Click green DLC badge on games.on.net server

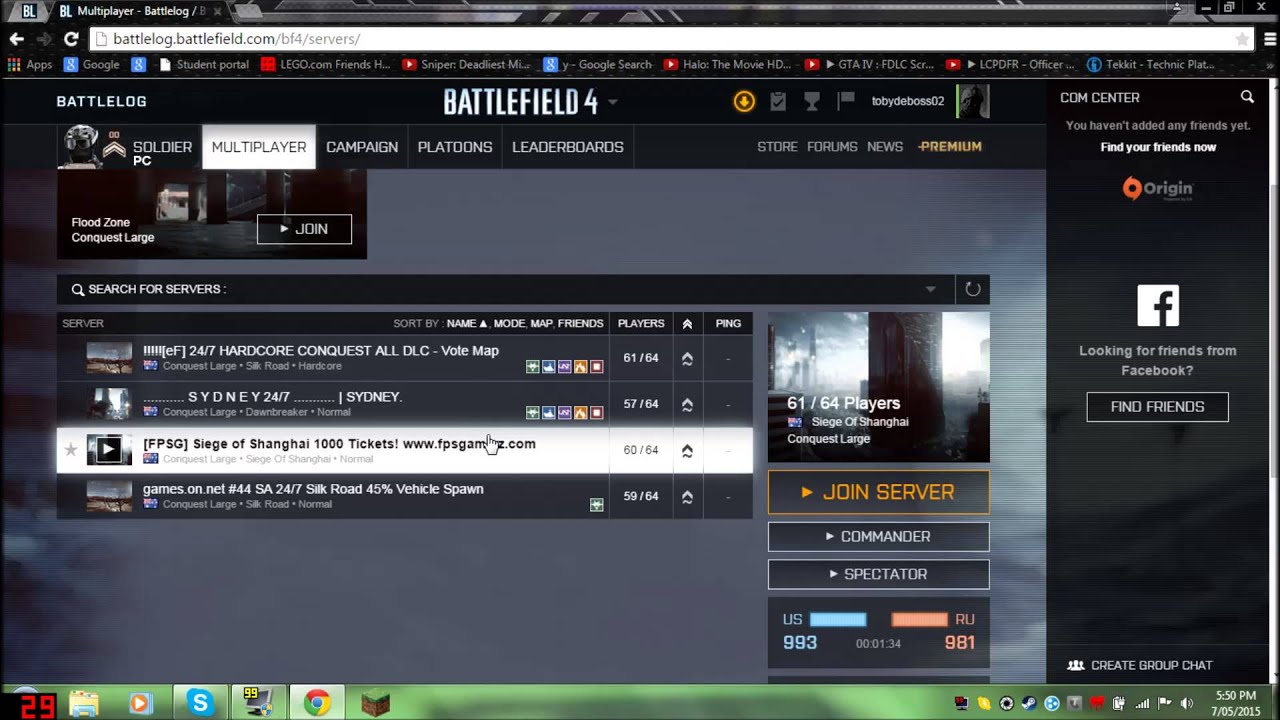coord(597,505)
